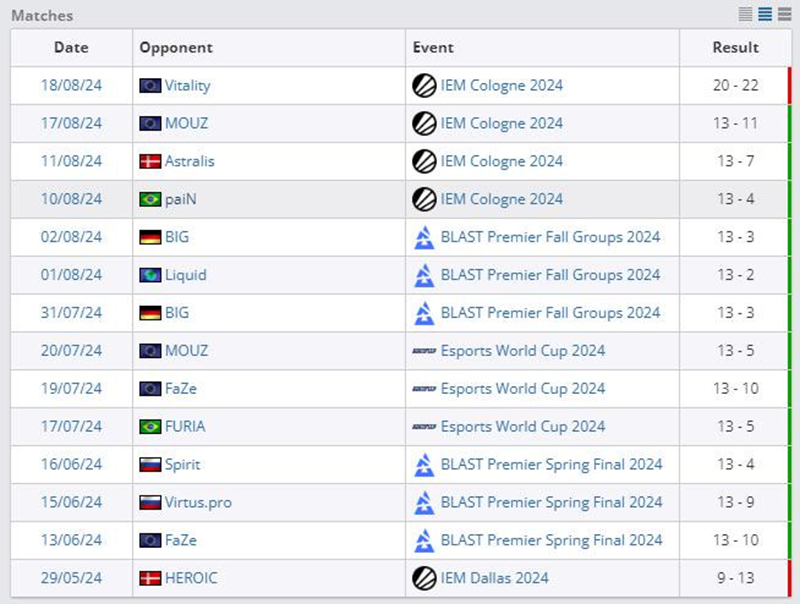Open the BLAST Premier Spring Final 2024 link for Spirit
The width and height of the screenshot is (800, 604).
551,465
